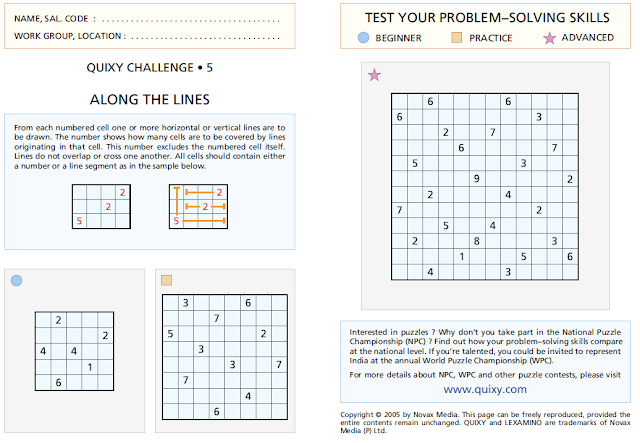Click the orange Practice square in the legend

click(457, 38)
